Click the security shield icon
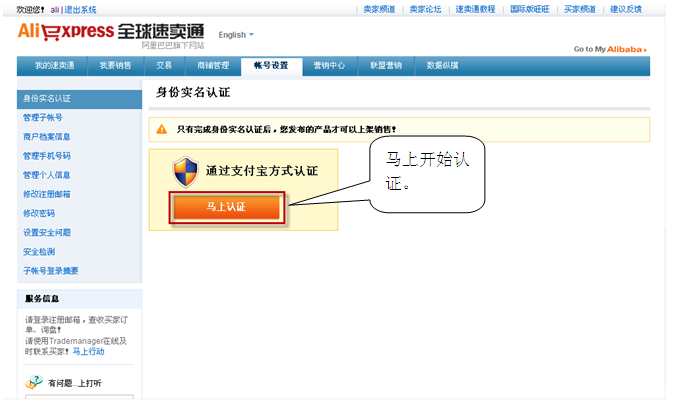The width and height of the screenshot is (675, 420). click(x=185, y=171)
